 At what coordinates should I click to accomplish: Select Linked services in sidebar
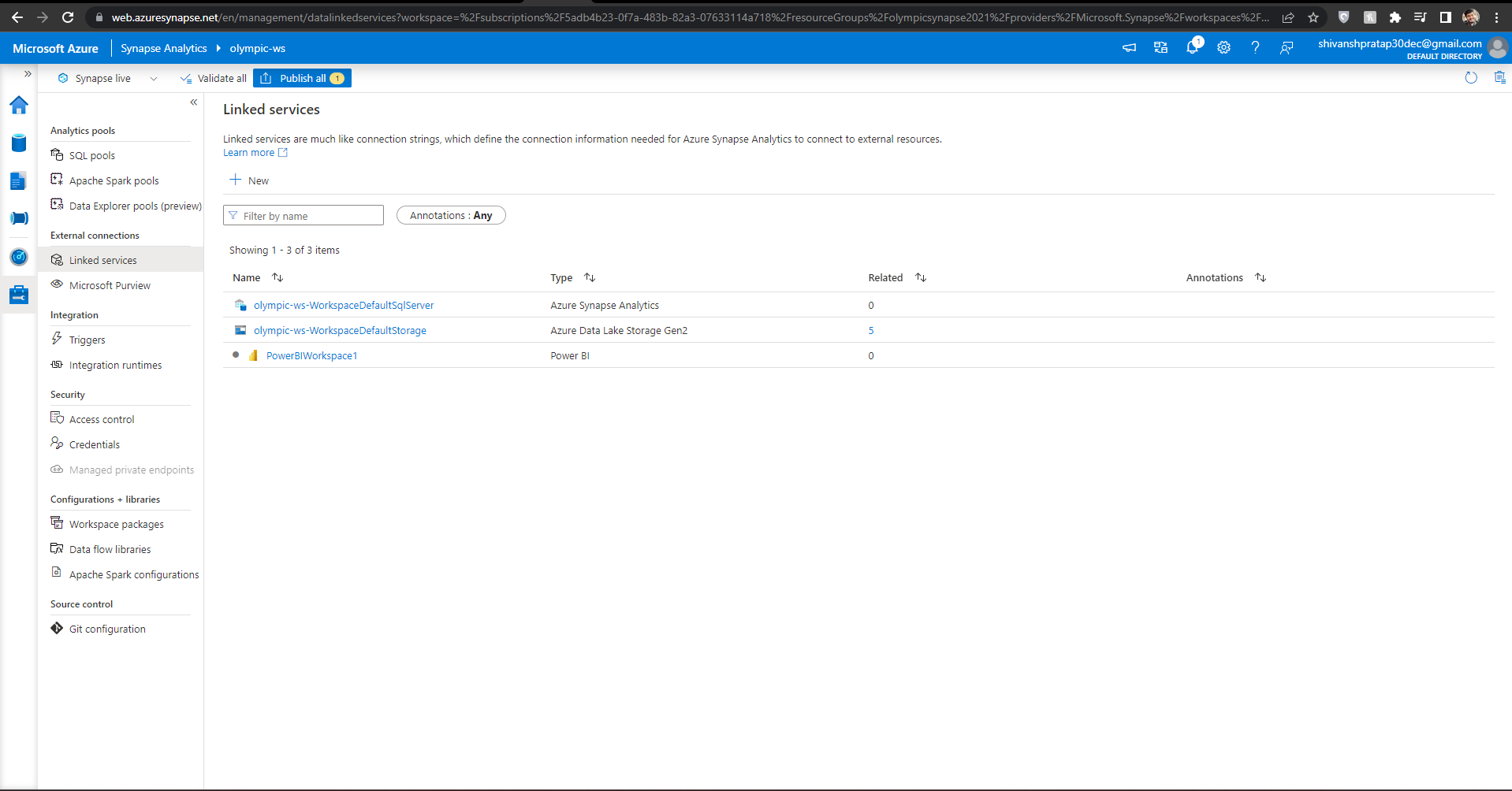[121, 260]
